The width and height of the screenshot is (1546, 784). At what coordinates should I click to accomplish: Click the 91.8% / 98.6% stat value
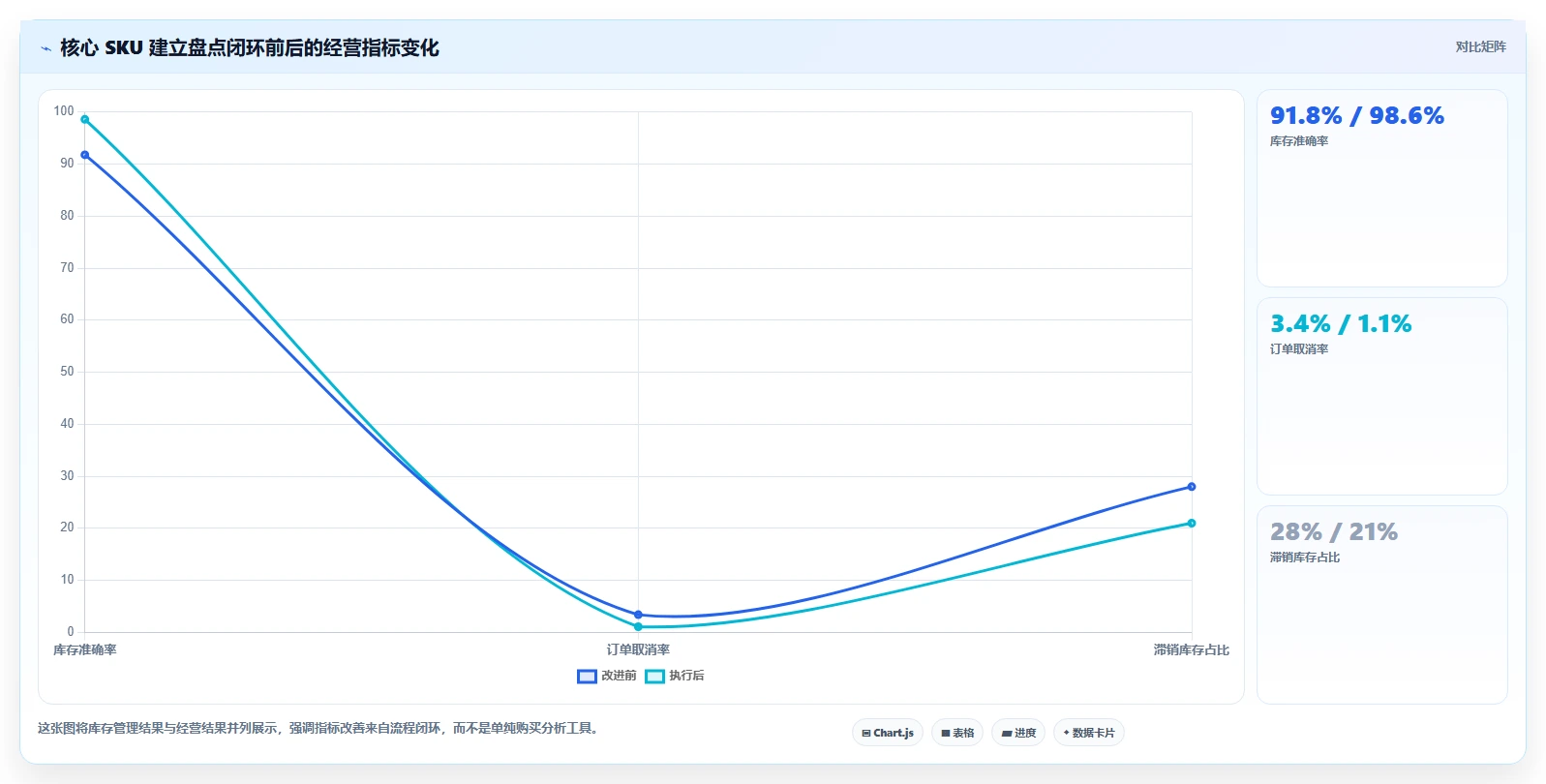[1357, 116]
